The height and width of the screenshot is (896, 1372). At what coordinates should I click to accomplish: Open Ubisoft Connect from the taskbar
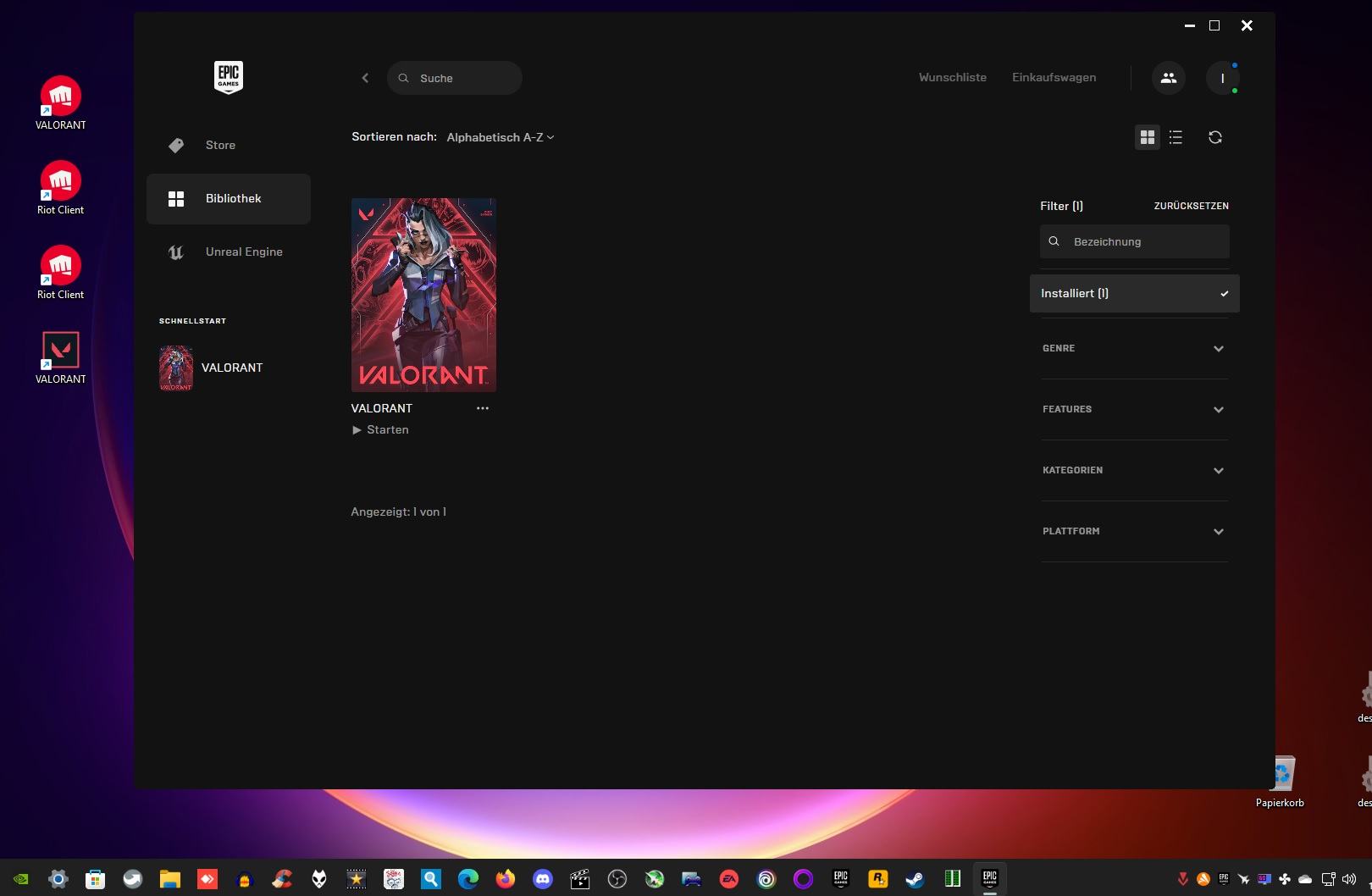766,879
